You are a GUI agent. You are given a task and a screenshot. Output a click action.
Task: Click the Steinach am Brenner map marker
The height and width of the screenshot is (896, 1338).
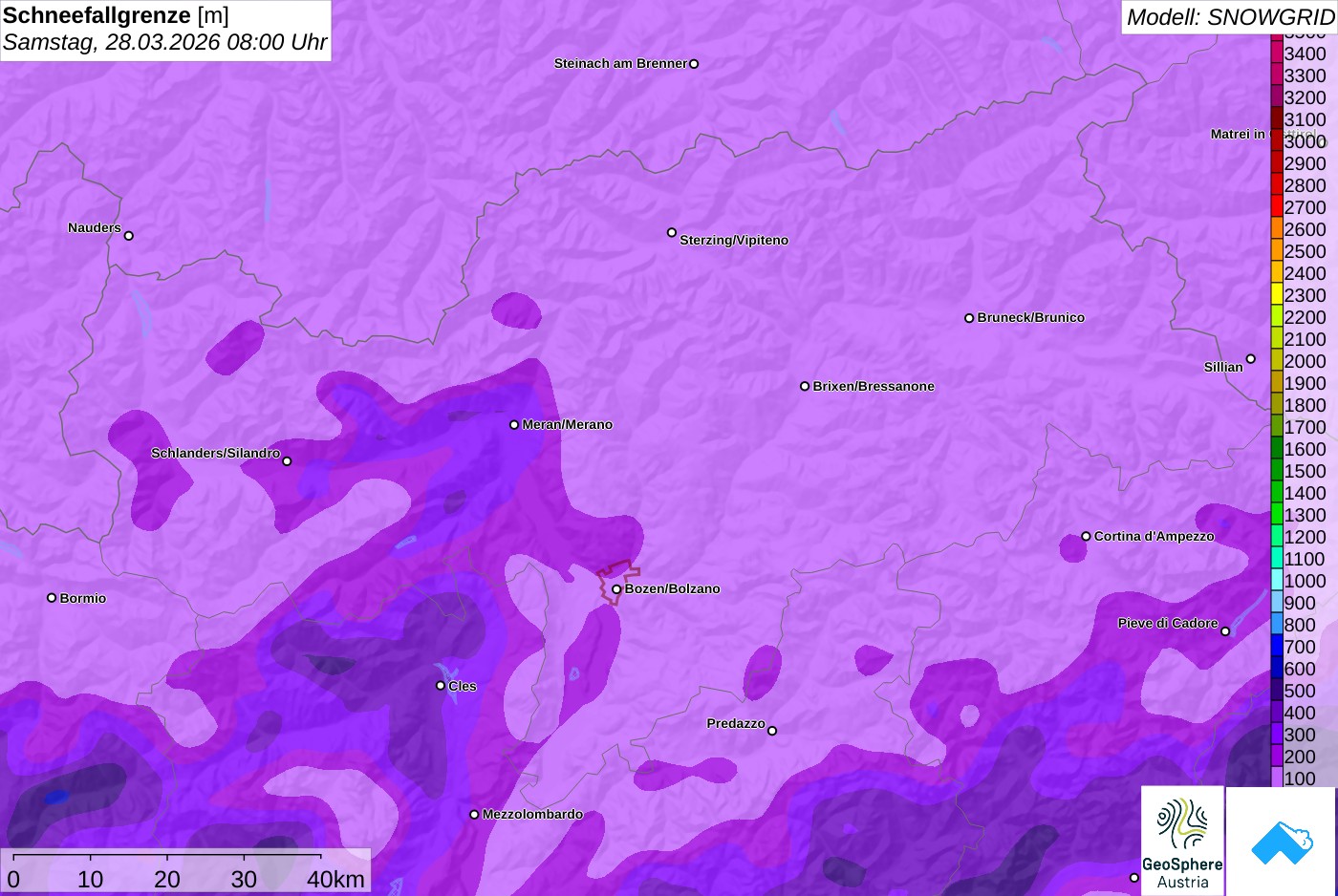[x=694, y=64]
